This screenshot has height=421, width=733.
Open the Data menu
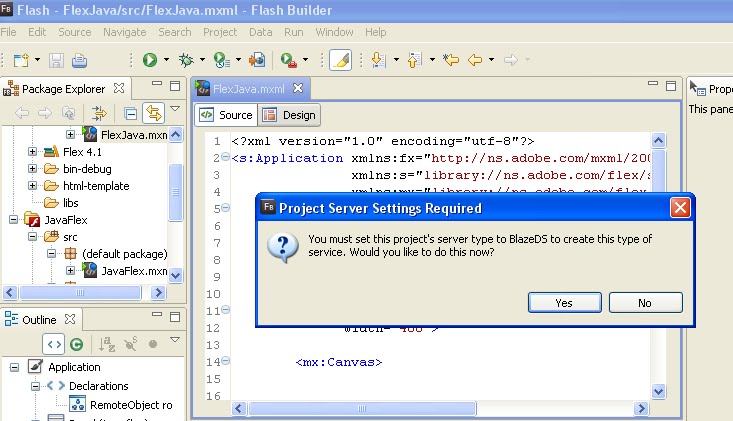261,32
